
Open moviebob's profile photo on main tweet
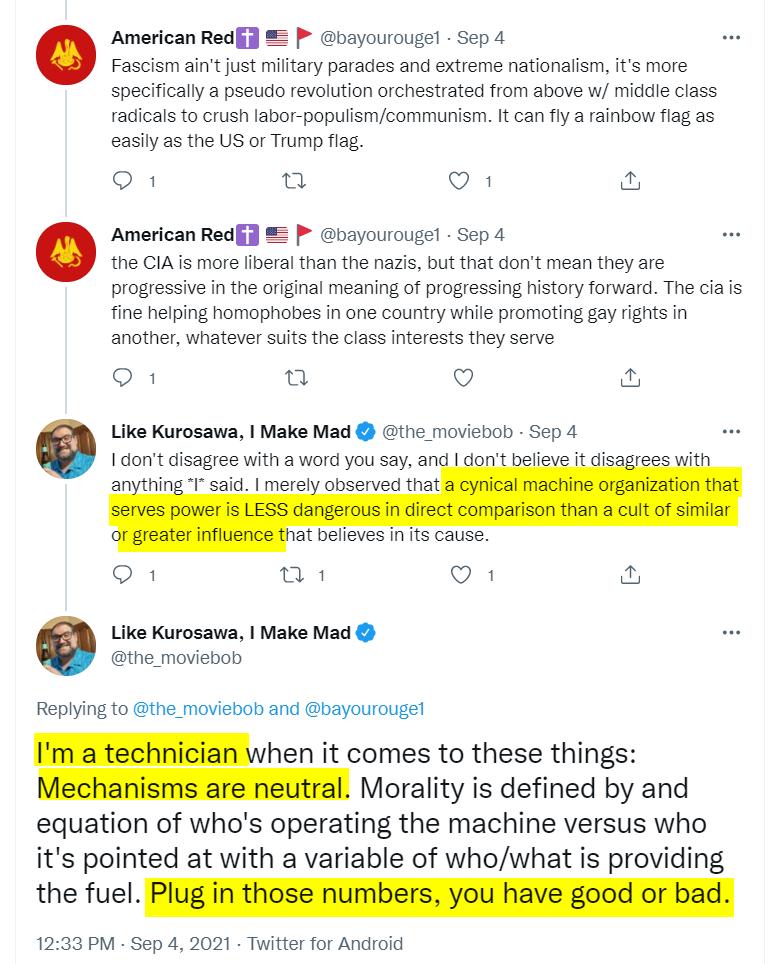pyautogui.click(x=66, y=645)
